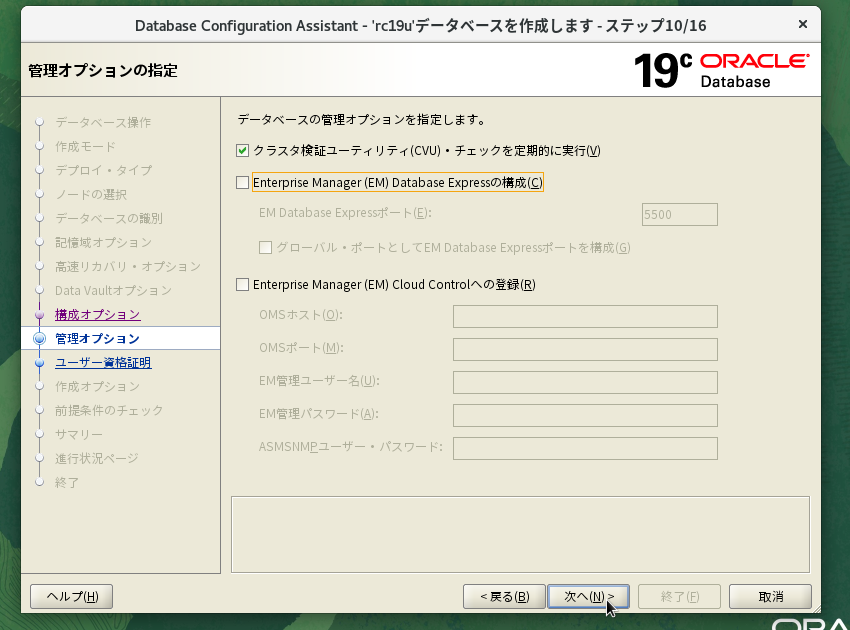Click the 高速リカバリ・オプション step label
Viewport: 850px width, 630px height.
(x=128, y=267)
